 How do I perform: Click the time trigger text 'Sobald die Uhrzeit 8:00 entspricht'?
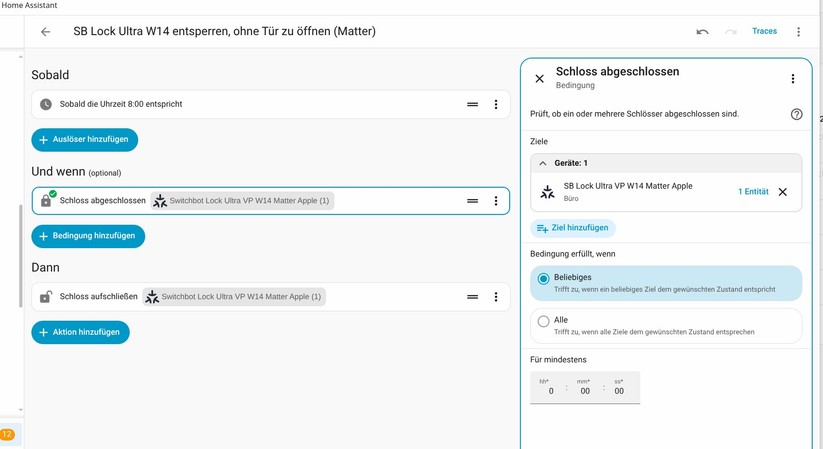[x=121, y=104]
